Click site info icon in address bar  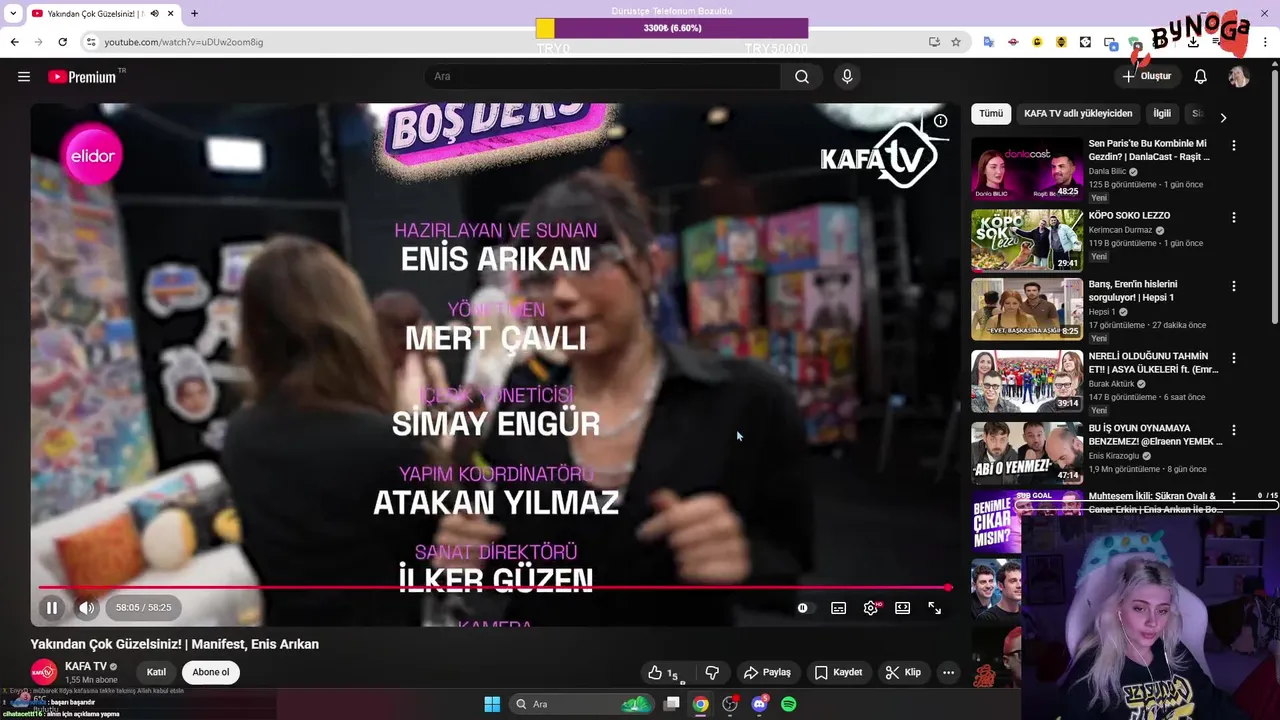coord(90,42)
